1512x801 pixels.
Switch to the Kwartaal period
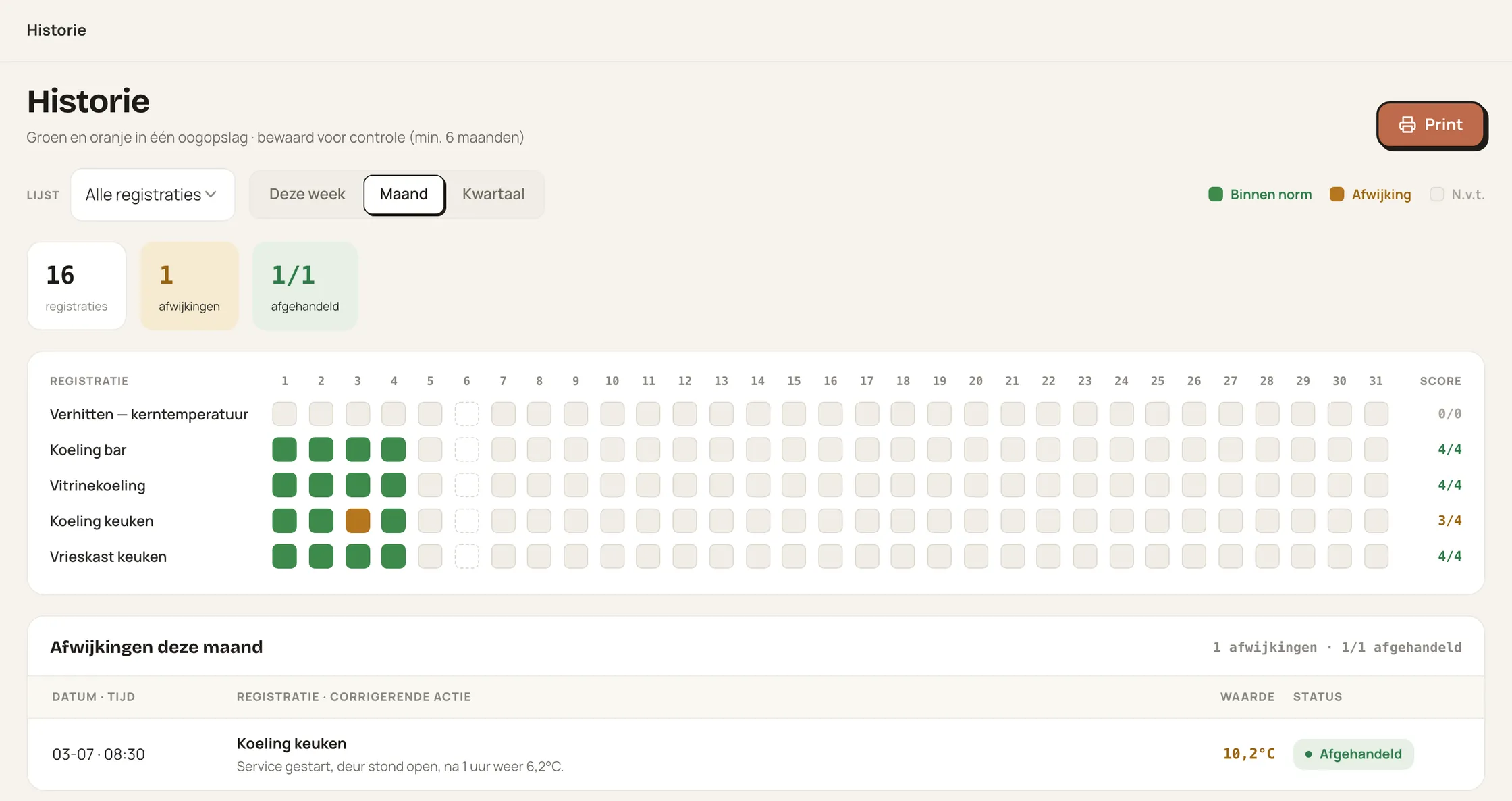[x=493, y=195]
